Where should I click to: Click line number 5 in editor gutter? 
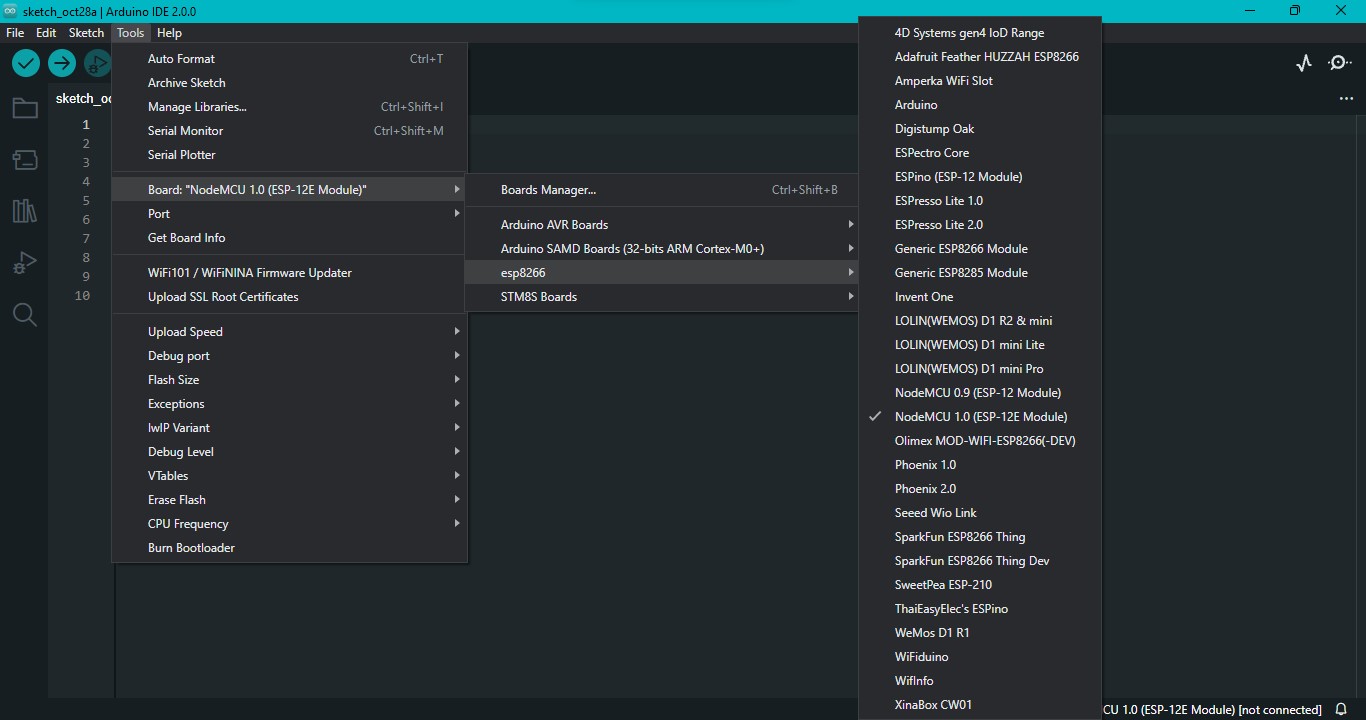point(86,201)
